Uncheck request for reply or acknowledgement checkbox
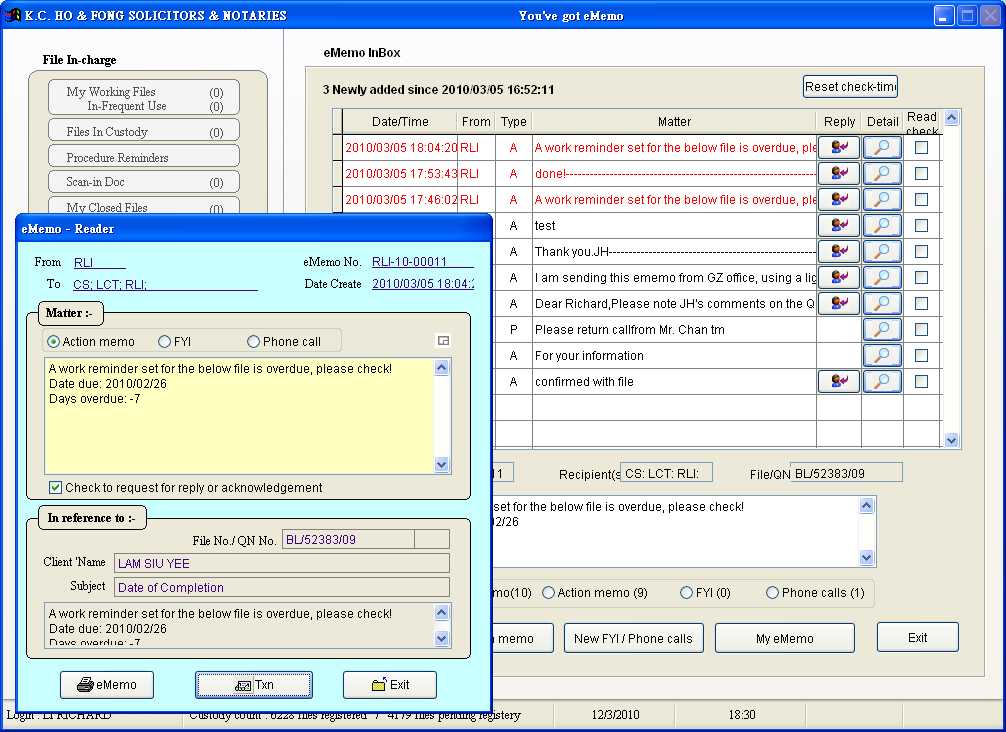Screen dimensions: 1006x732 click(x=56, y=488)
